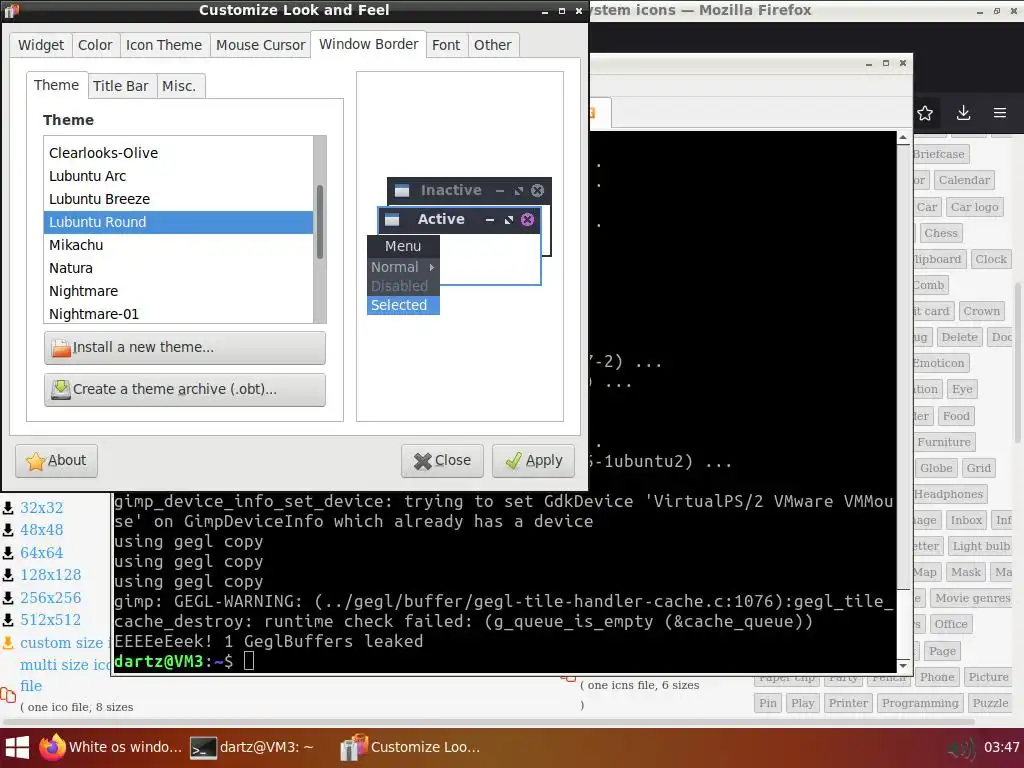The image size is (1024, 768).
Task: Click Firefox bookmark star icon
Action: 925,113
